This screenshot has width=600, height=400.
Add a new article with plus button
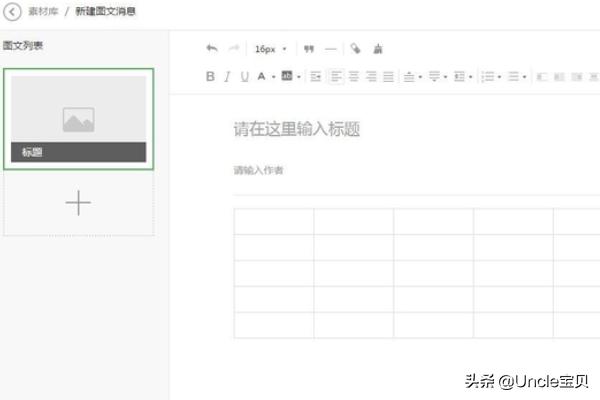(x=78, y=203)
